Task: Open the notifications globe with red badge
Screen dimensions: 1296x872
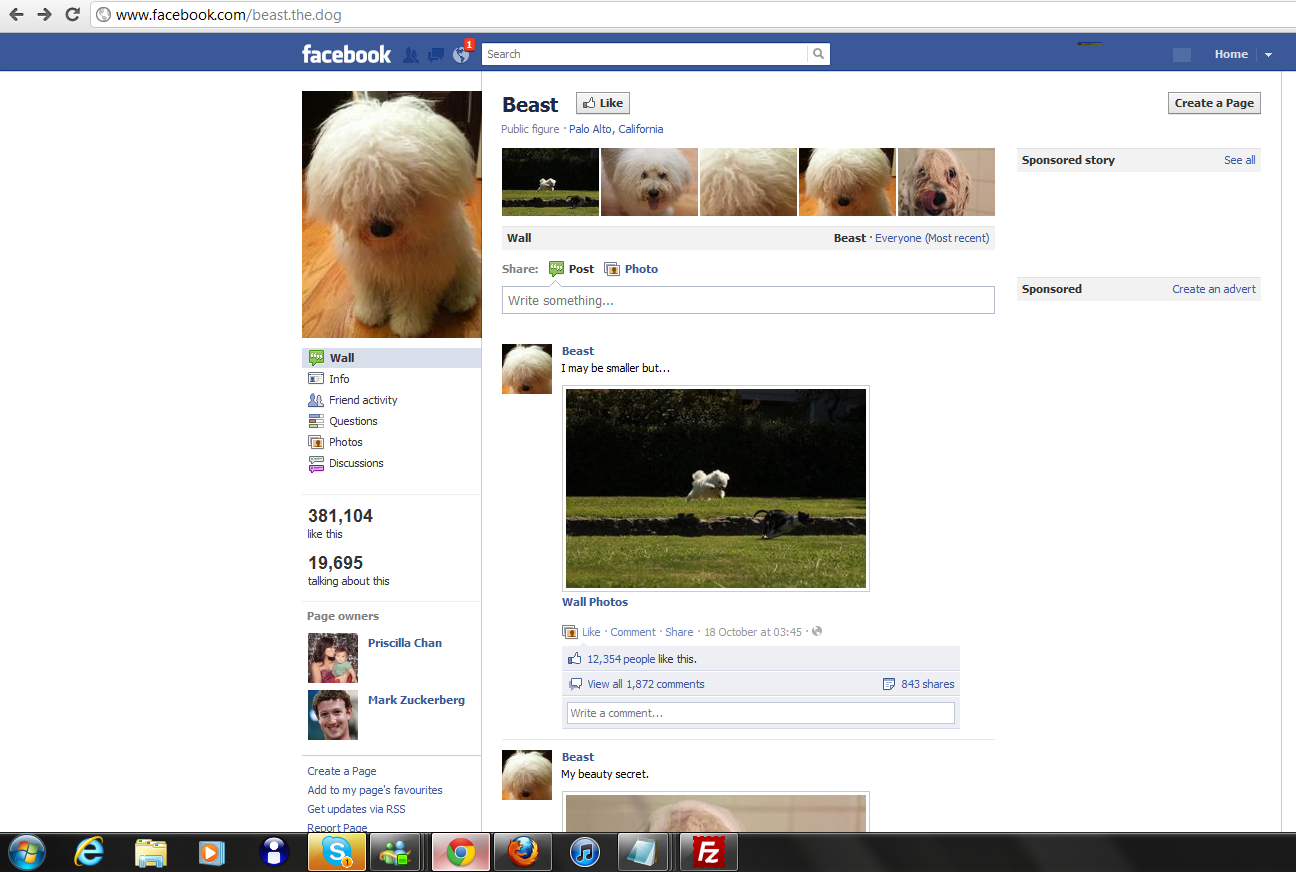Action: pos(462,54)
